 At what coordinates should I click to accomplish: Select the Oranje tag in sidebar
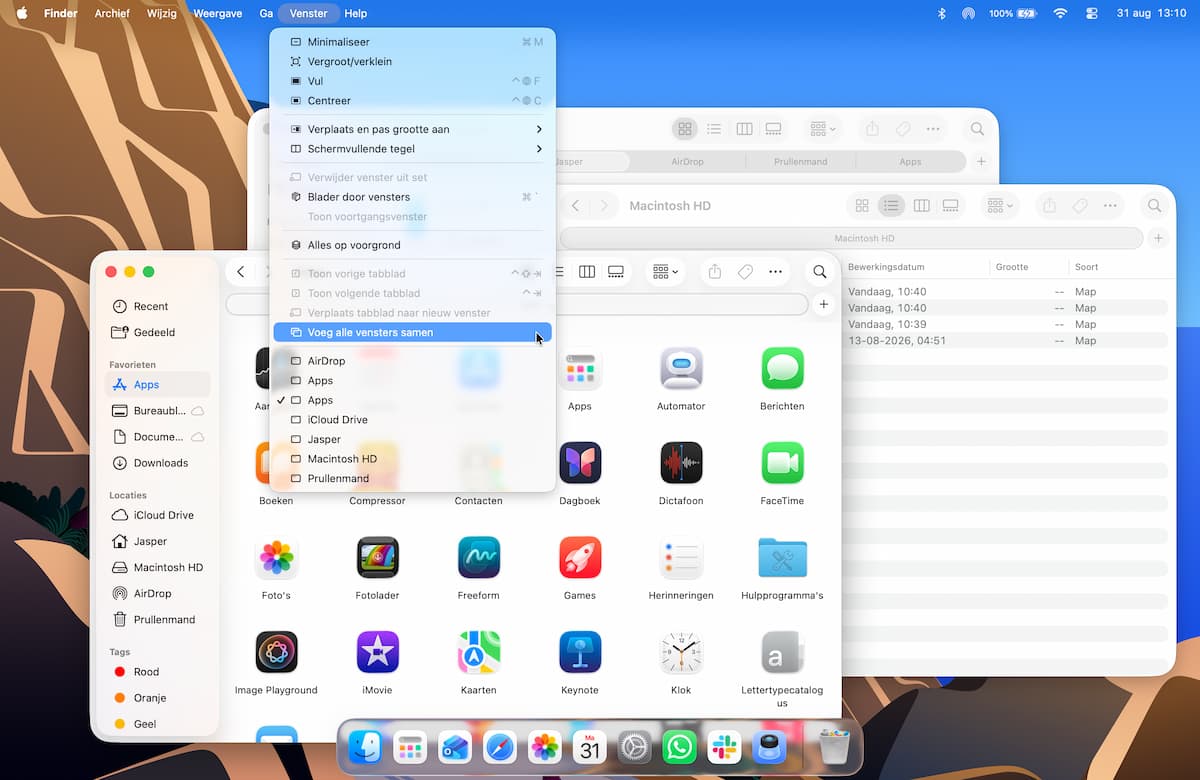(x=158, y=698)
